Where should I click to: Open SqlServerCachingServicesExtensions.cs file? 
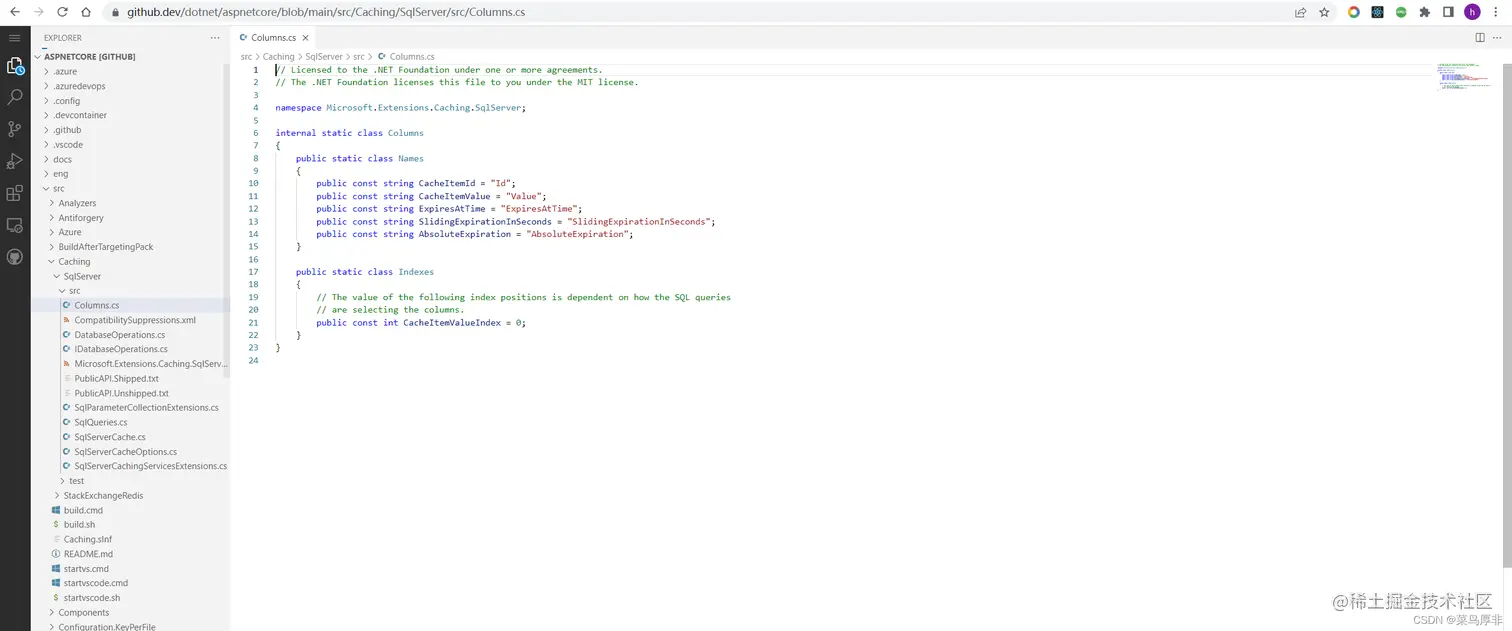[131, 466]
